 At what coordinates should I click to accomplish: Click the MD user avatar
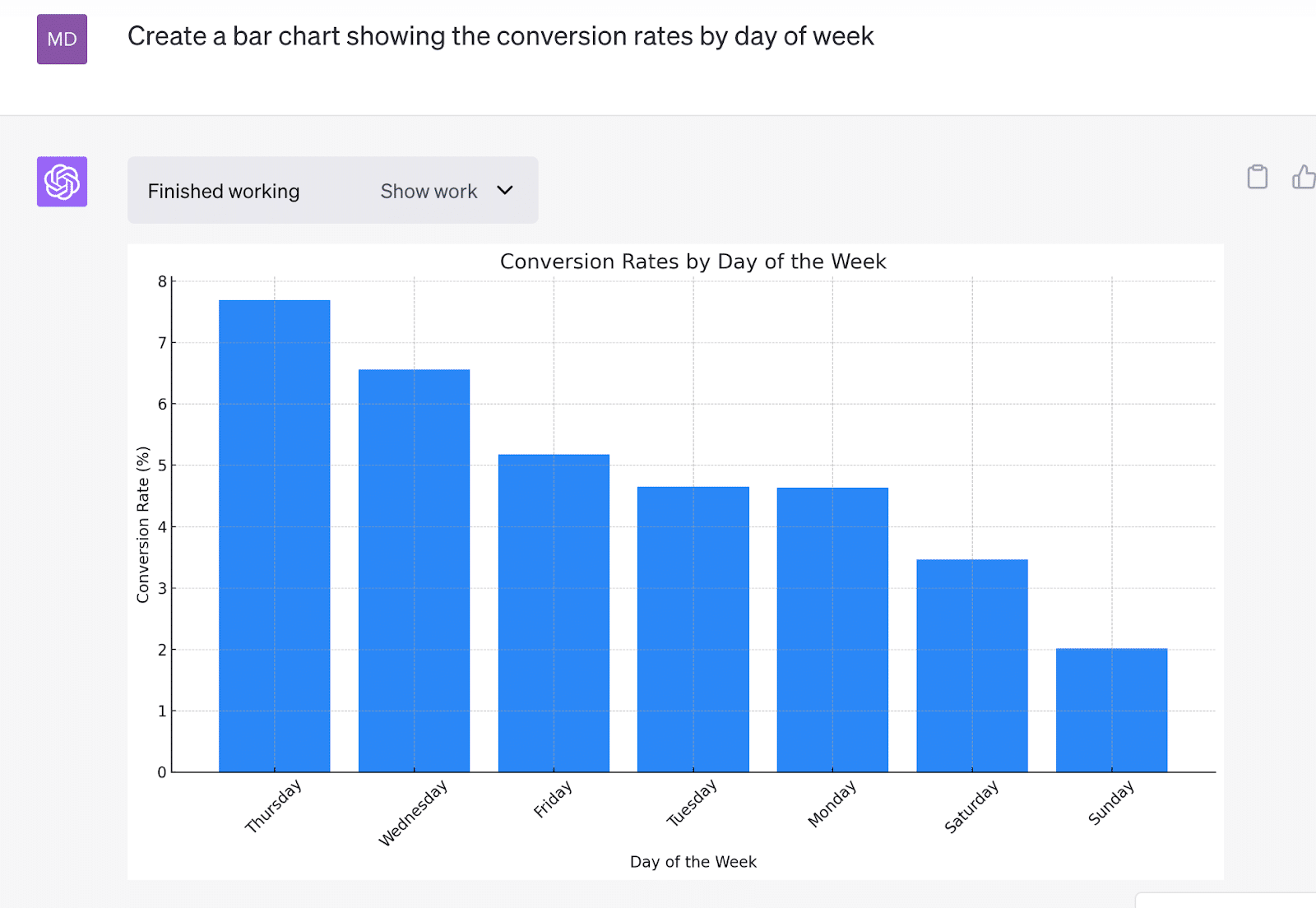[62, 39]
